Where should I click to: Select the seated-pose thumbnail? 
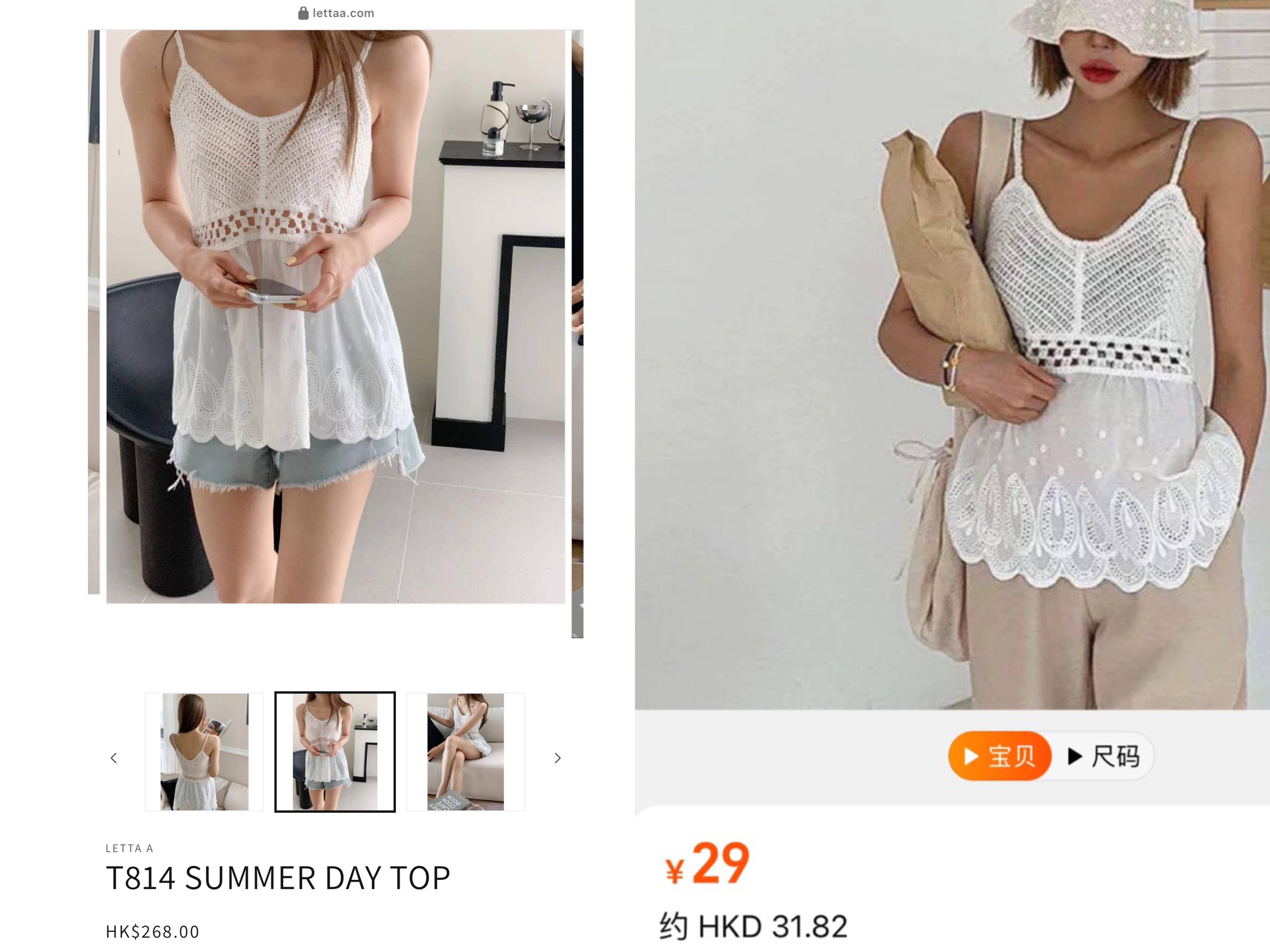pyautogui.click(x=466, y=752)
